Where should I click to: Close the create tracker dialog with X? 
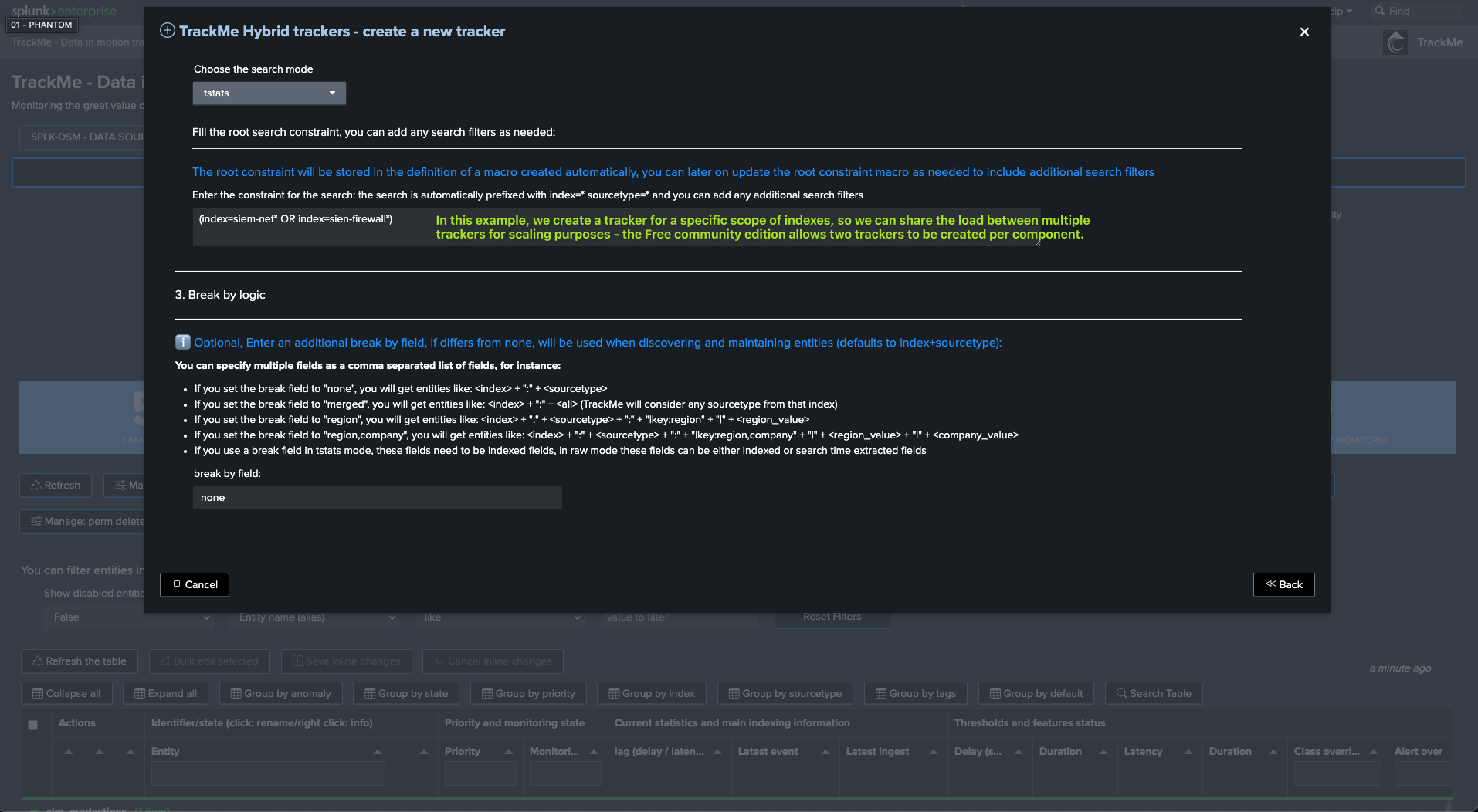[1304, 32]
